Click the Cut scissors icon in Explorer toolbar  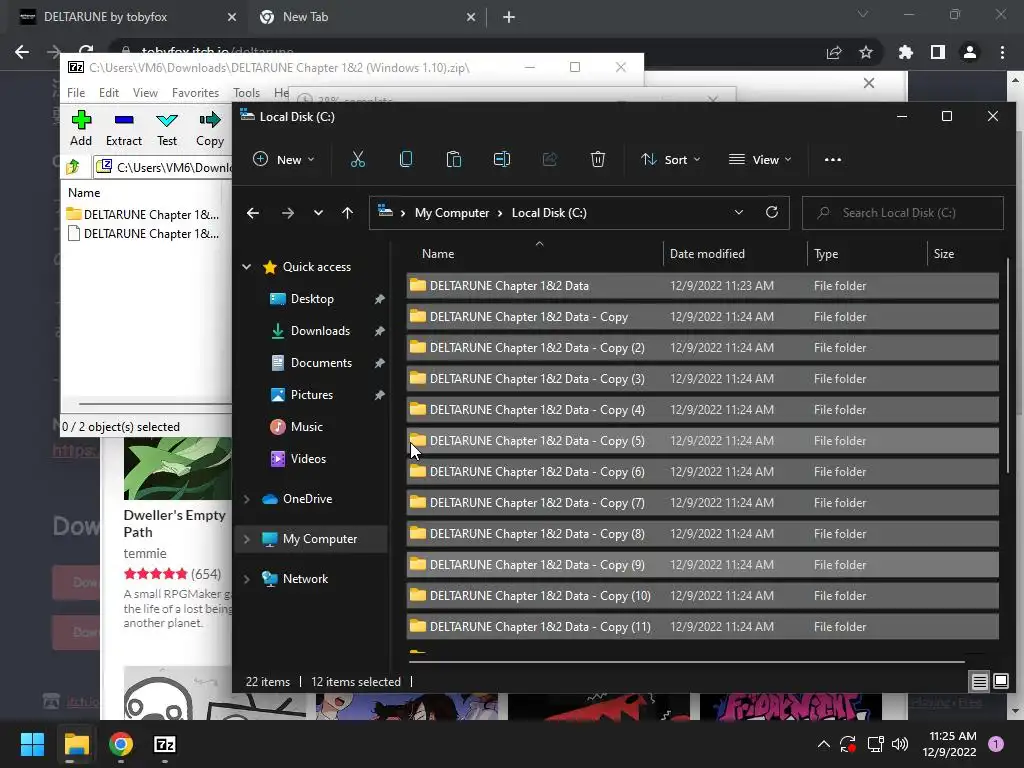[x=357, y=159]
